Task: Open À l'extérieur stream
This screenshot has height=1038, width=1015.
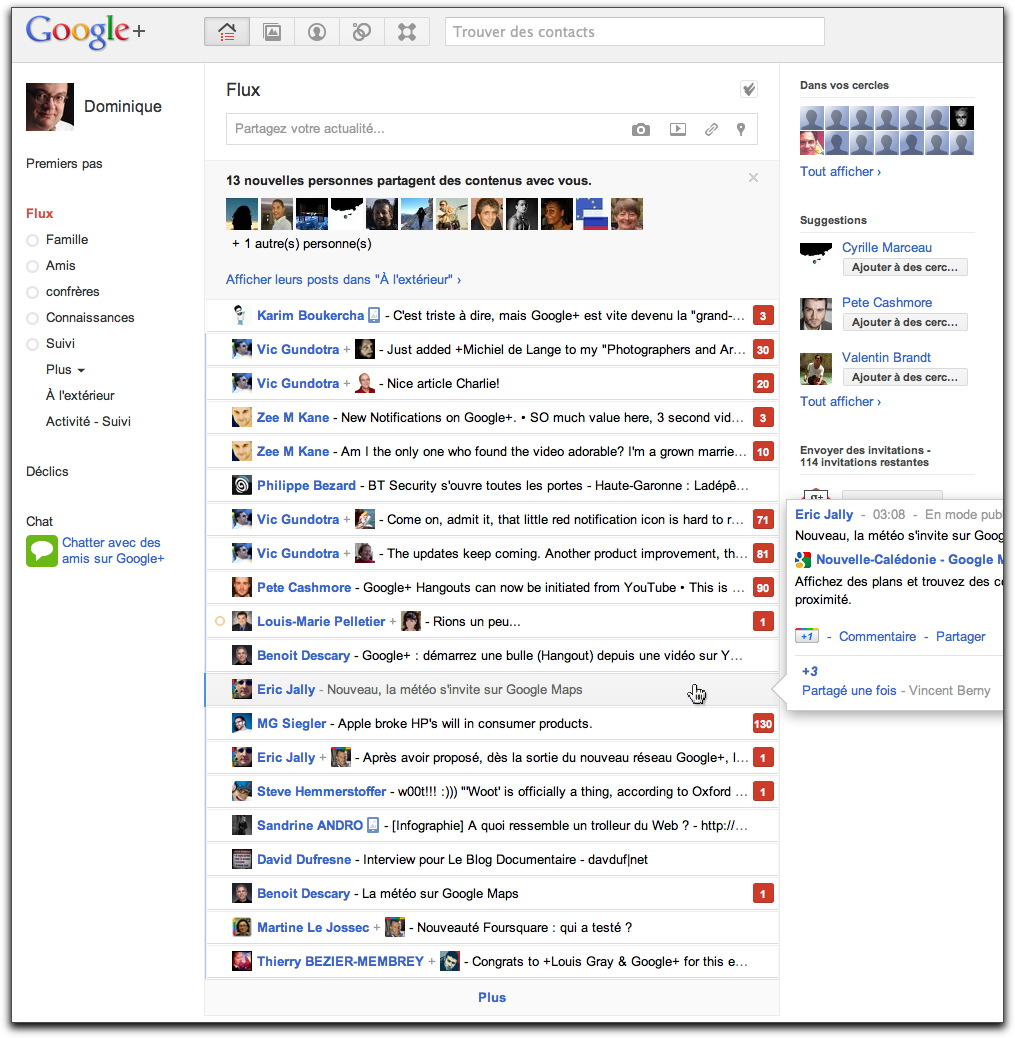Action: coord(80,395)
